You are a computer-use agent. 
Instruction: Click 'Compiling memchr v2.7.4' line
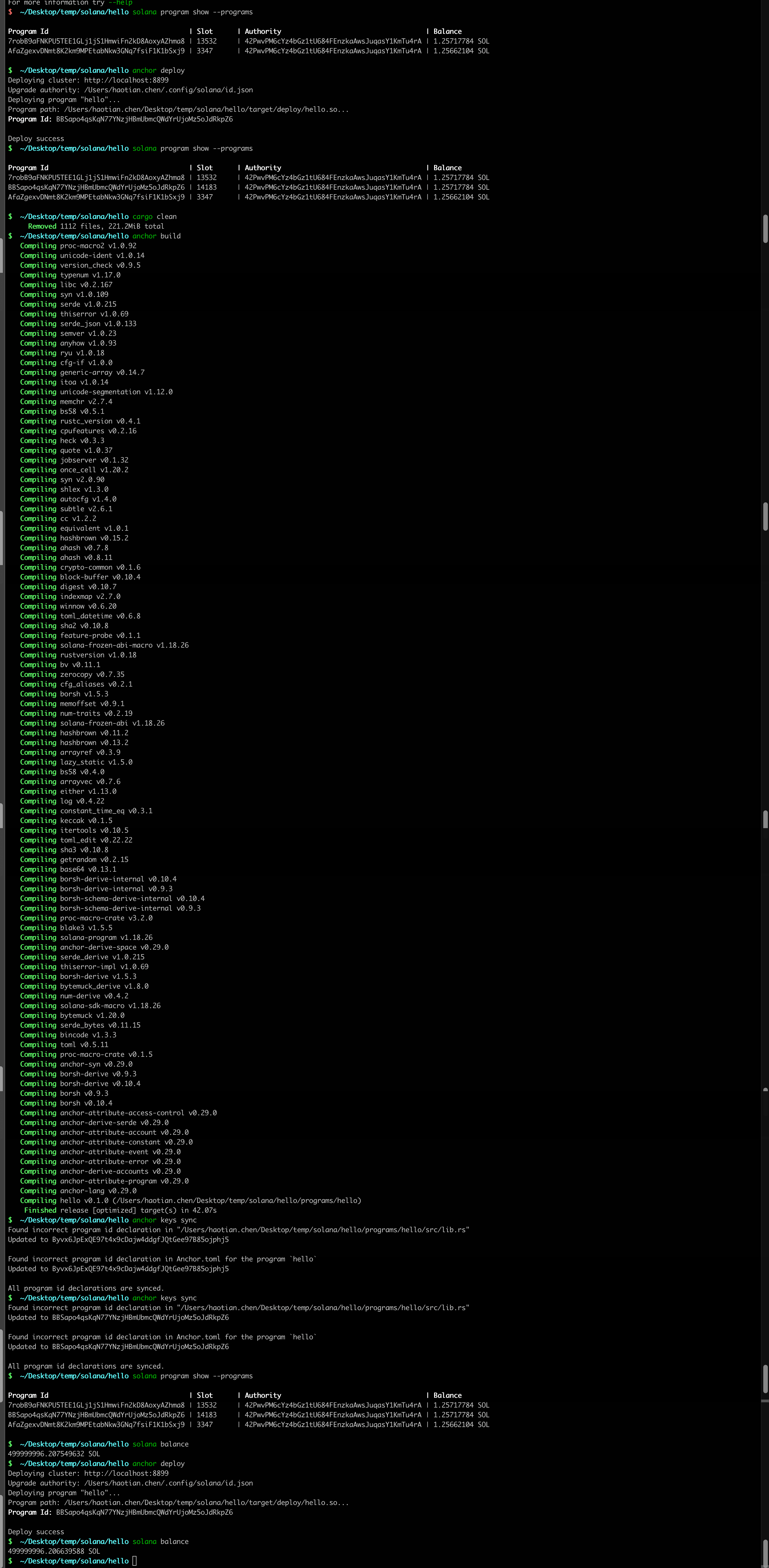click(66, 402)
